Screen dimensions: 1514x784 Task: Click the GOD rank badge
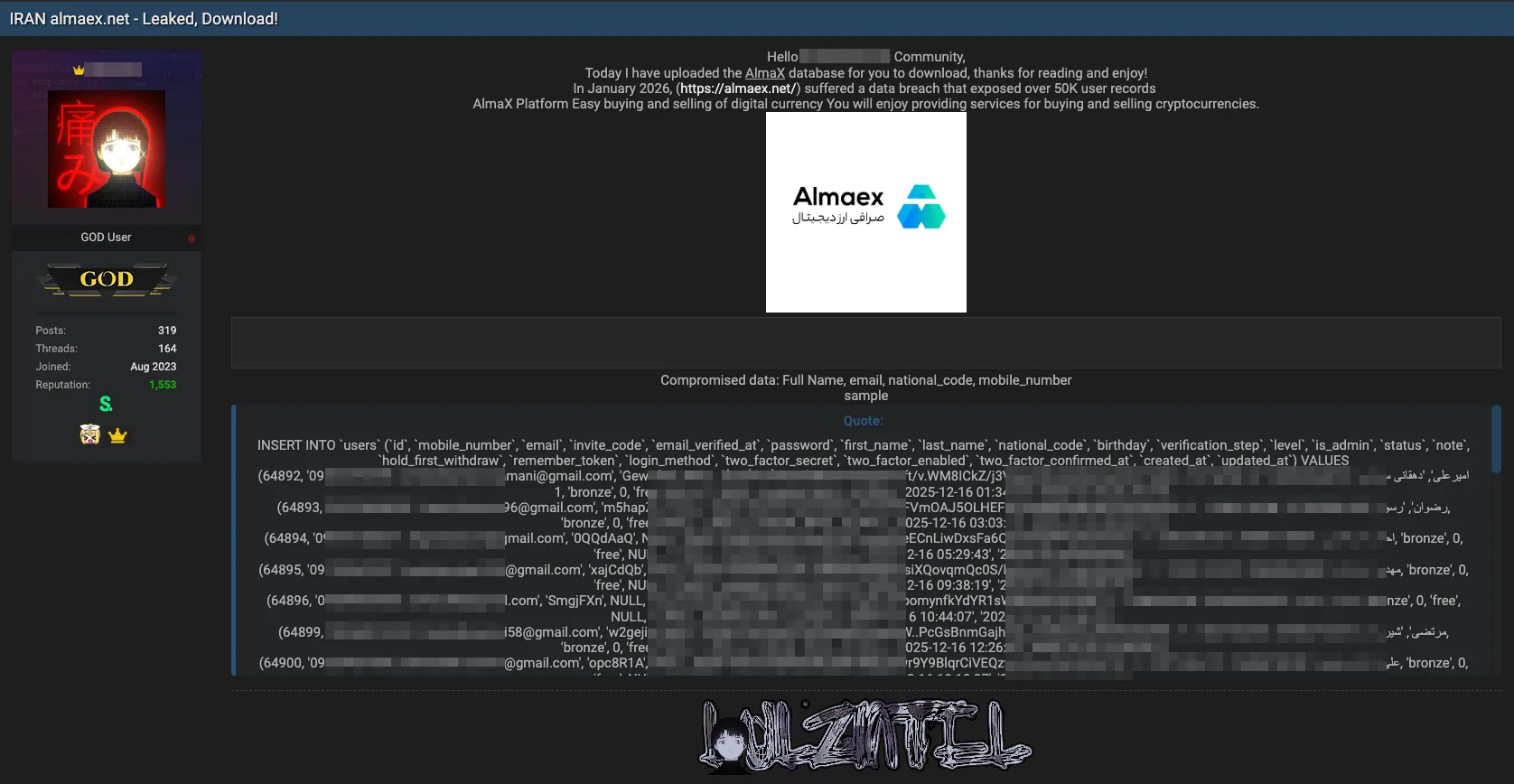click(x=107, y=279)
